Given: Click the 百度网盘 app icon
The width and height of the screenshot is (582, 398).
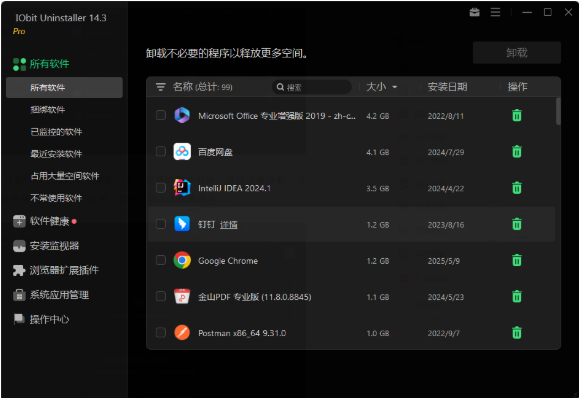Looking at the screenshot, I should [x=182, y=151].
